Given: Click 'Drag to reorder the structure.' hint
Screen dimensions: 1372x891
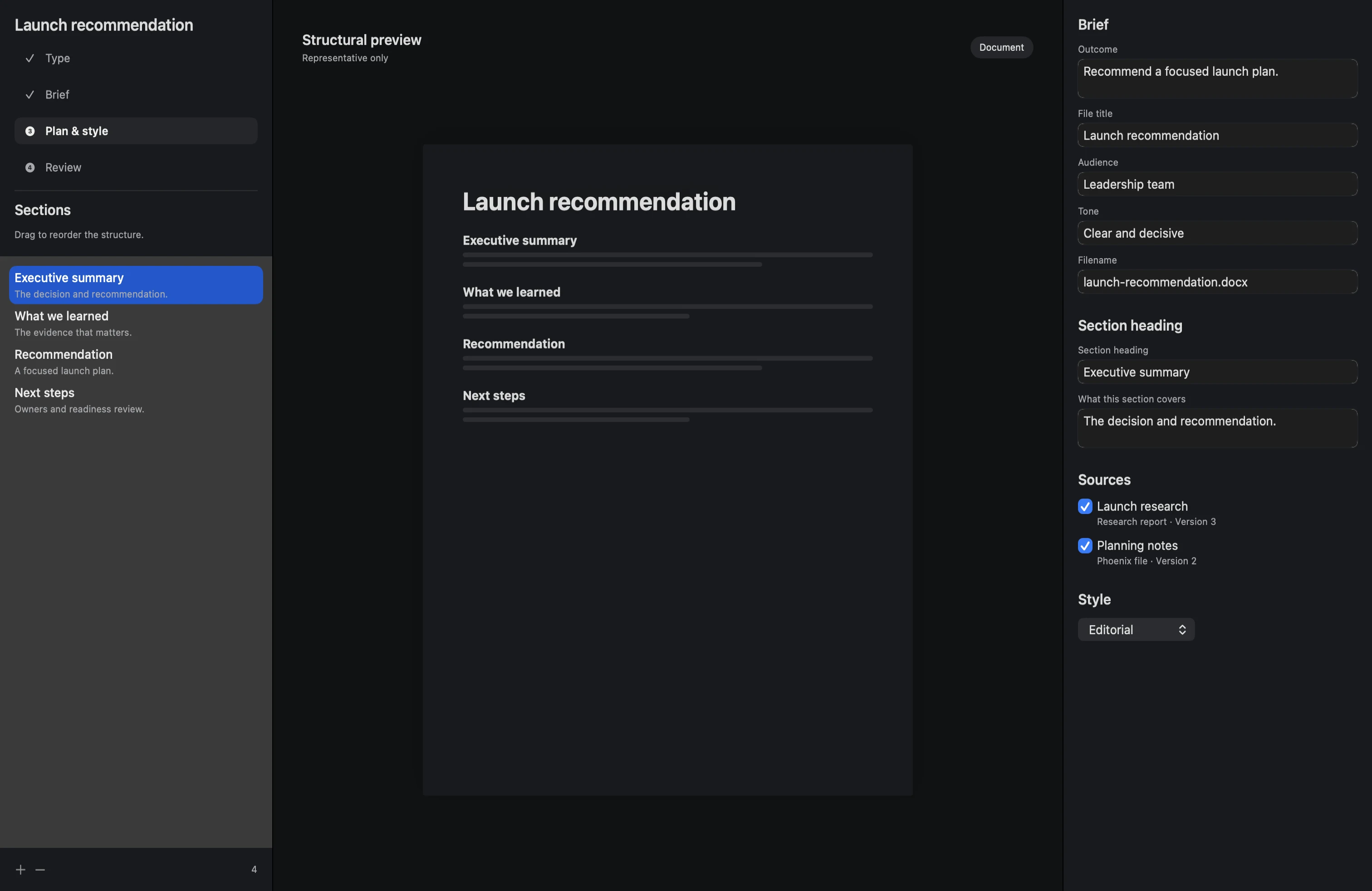Looking at the screenshot, I should pos(79,235).
